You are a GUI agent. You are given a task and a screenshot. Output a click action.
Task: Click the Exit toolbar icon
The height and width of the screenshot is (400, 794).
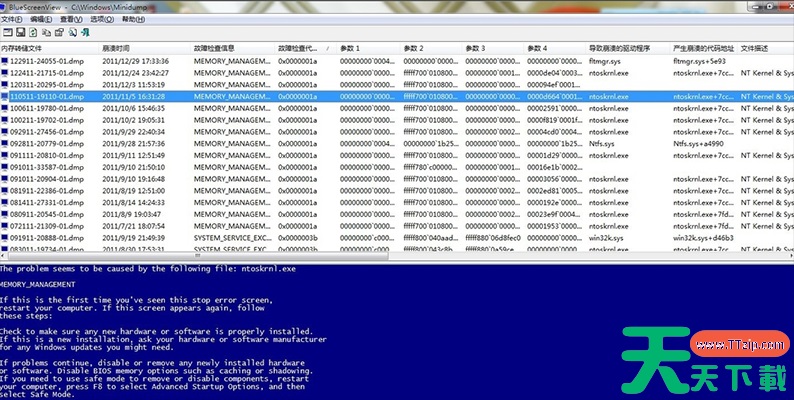[x=87, y=32]
